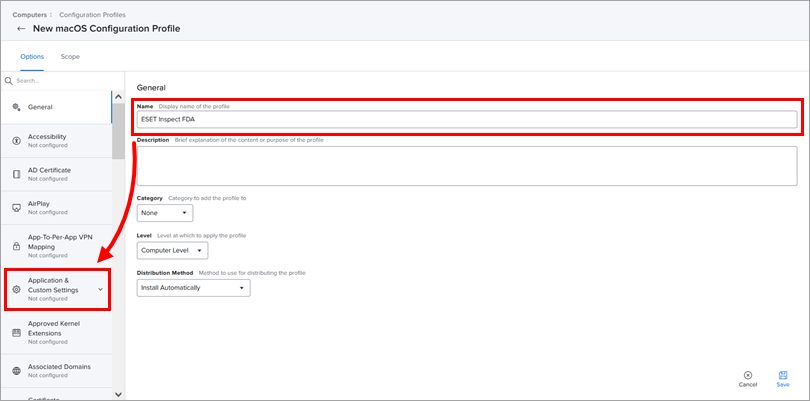810x401 pixels.
Task: Click the sidebar scroll-down arrow
Action: [x=118, y=394]
